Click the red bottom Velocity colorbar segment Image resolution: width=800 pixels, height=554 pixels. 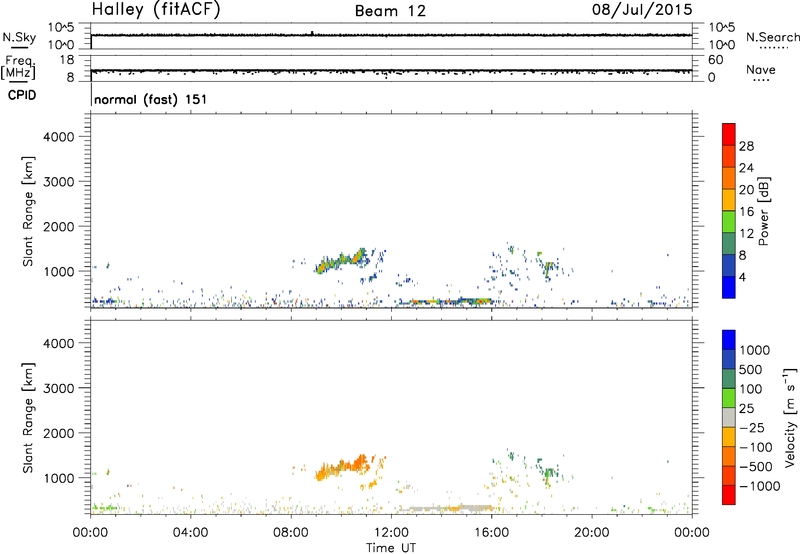[x=729, y=495]
